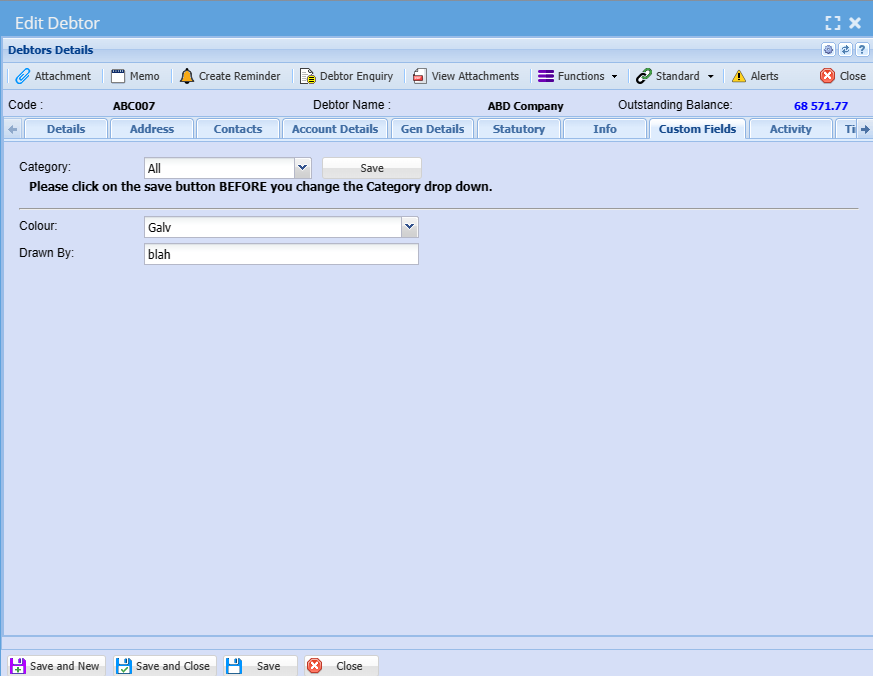Select the Statutory tab
This screenshot has height=676, width=873.
point(519,129)
